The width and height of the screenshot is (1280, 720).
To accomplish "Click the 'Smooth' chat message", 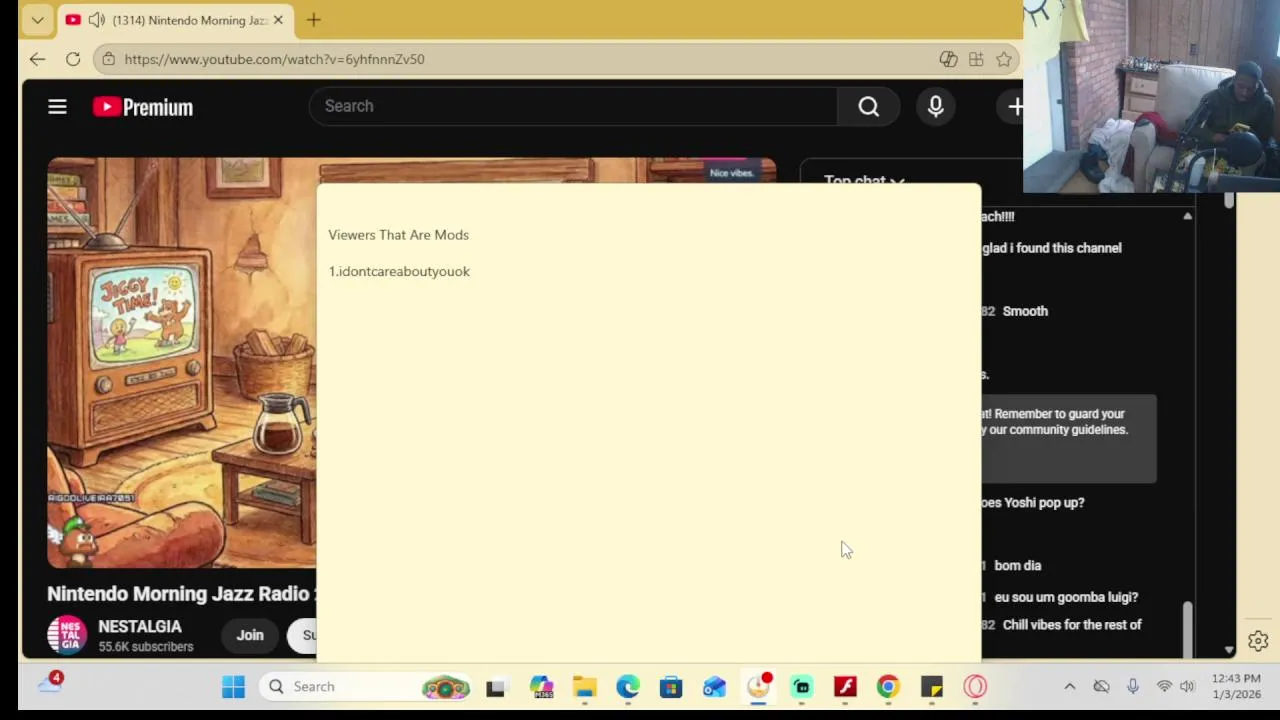I will click(x=1025, y=311).
